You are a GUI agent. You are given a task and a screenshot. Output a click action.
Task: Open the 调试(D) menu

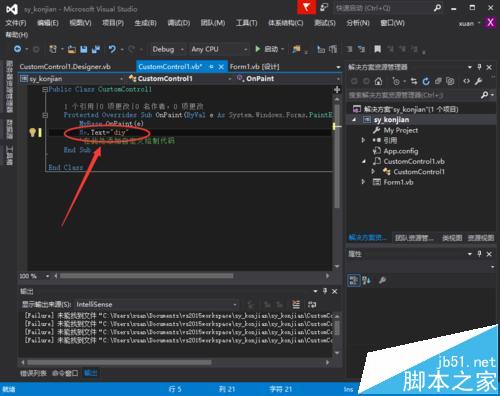point(179,23)
